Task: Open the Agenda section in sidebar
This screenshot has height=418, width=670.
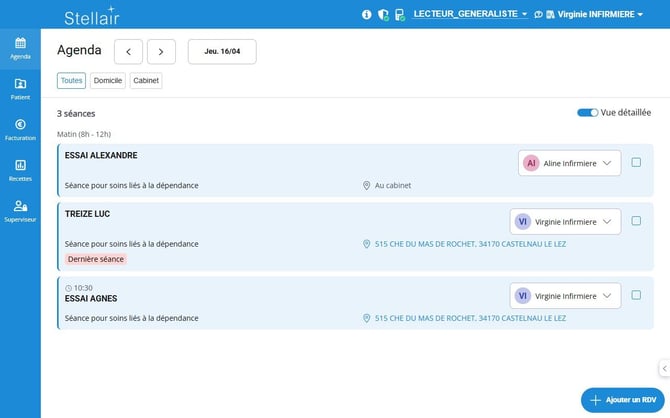Action: (20, 47)
